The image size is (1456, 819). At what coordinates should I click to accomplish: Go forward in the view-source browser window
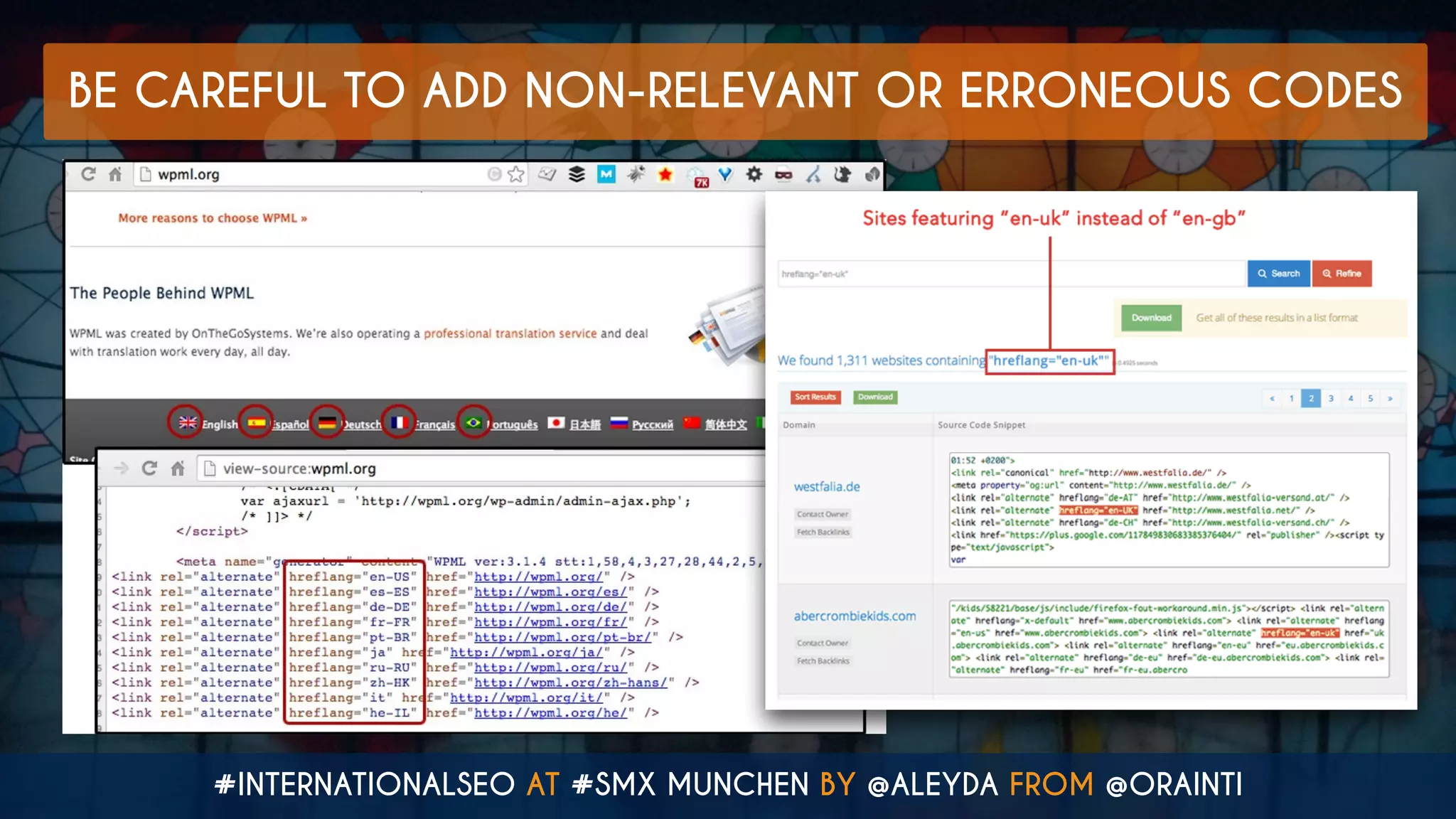coord(122,468)
